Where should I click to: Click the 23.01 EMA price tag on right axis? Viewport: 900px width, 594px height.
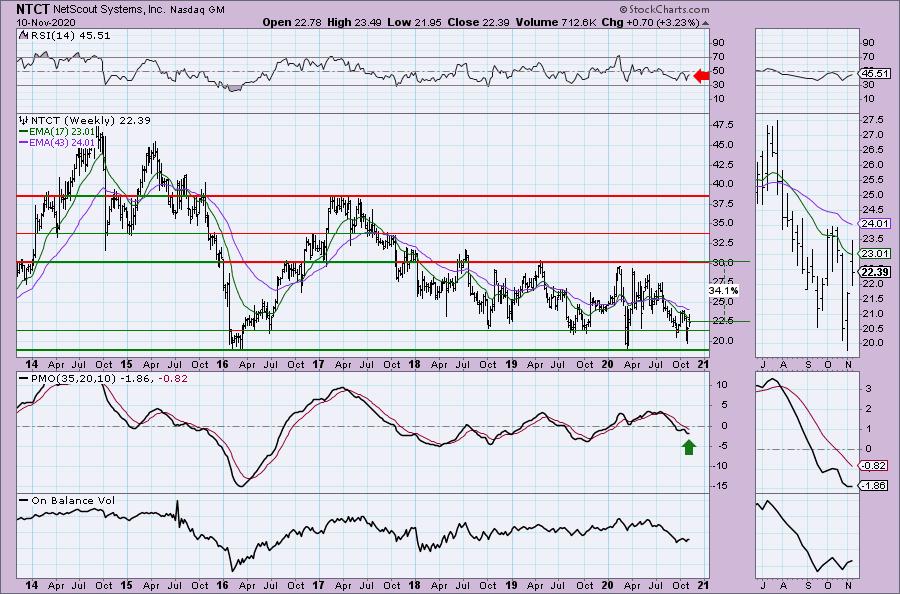[x=875, y=254]
